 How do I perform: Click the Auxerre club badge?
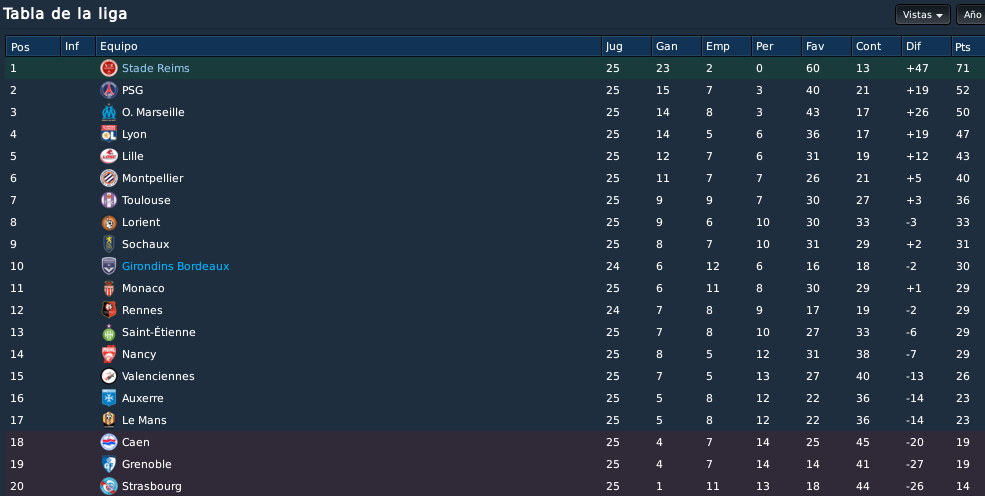coord(109,398)
